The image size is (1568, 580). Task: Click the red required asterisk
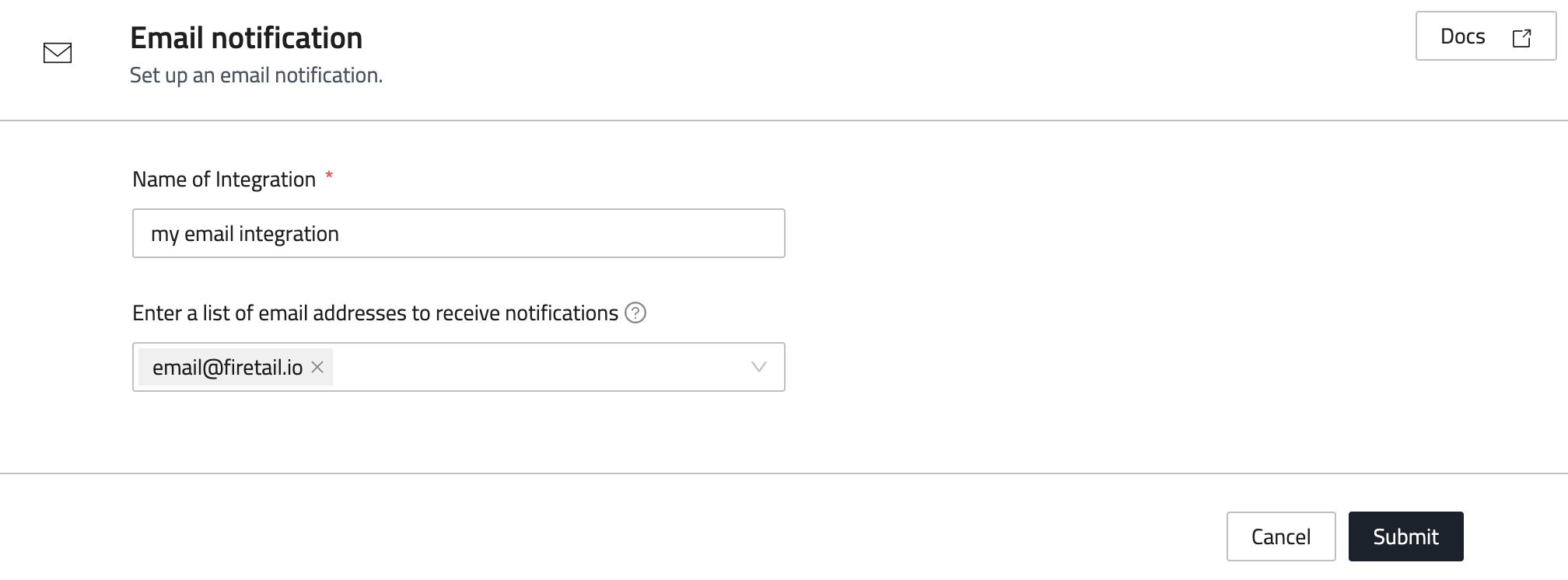[x=329, y=176]
